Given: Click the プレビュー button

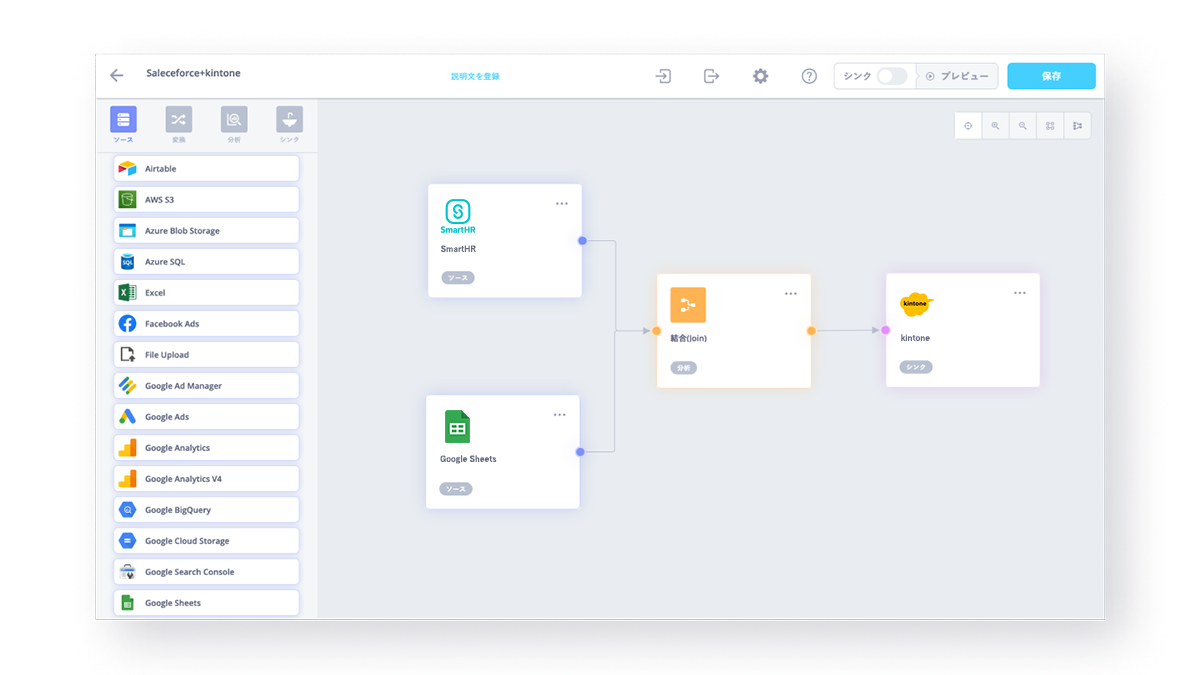Looking at the screenshot, I should (957, 76).
